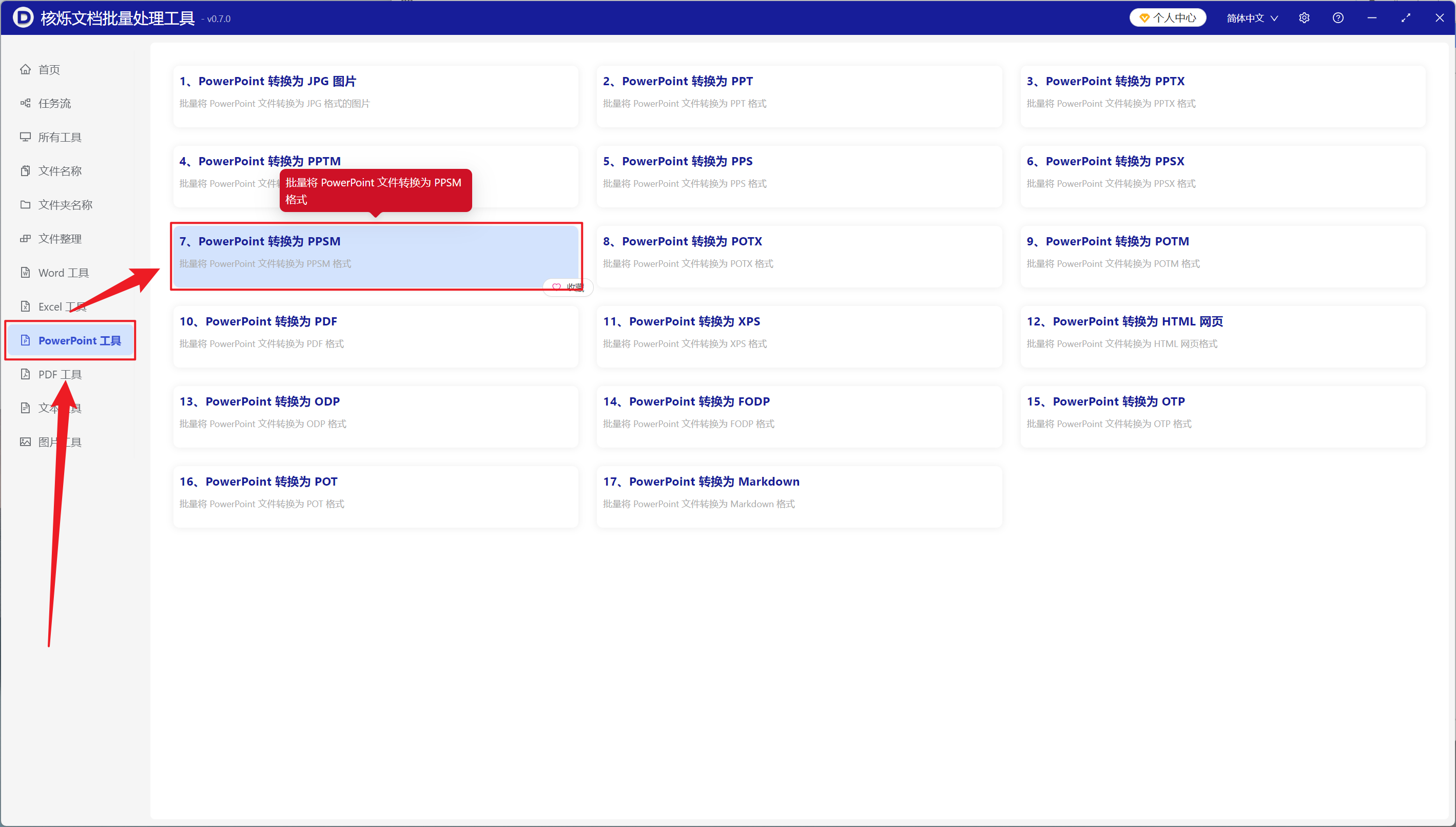This screenshot has width=1456, height=827.
Task: Open the settings gear icon
Action: [x=1304, y=17]
